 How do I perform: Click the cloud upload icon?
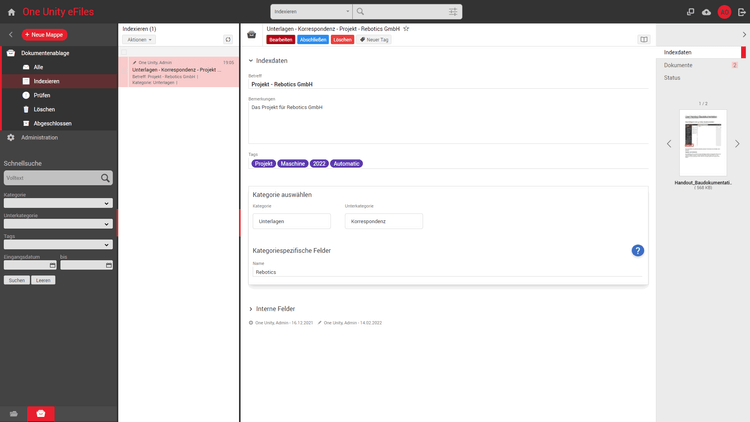point(707,11)
